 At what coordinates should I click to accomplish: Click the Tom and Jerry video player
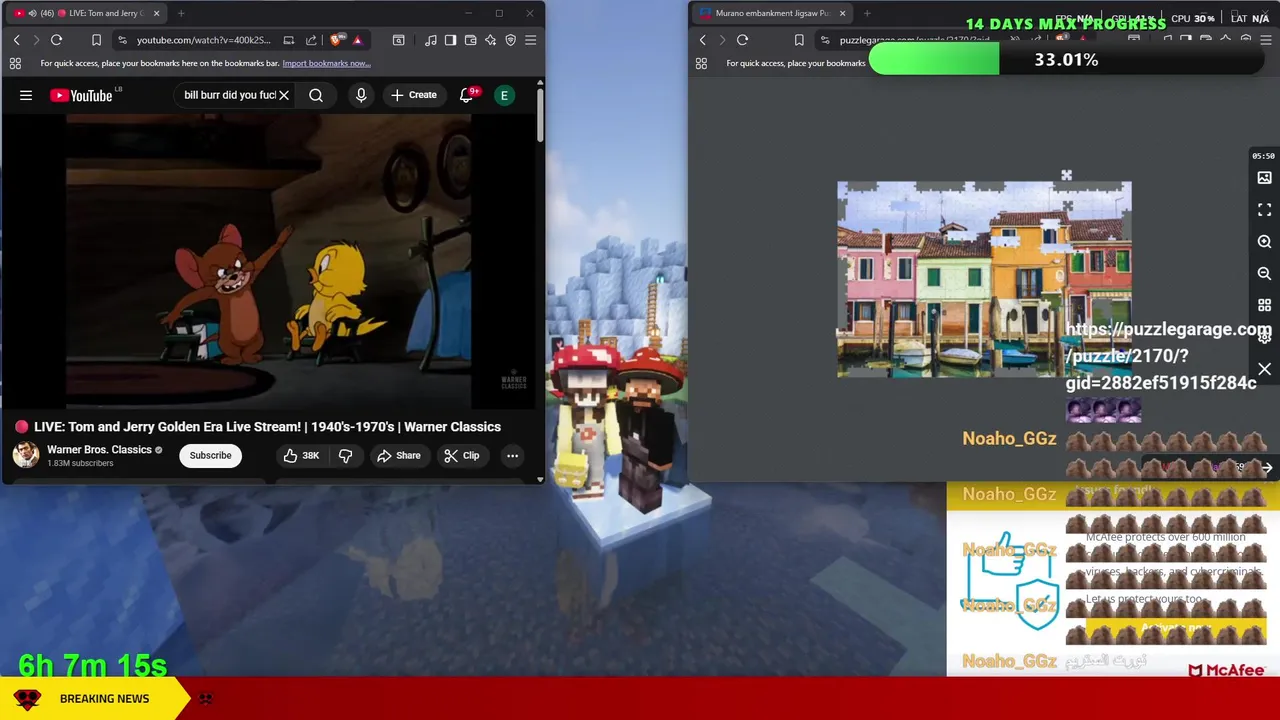tap(269, 259)
